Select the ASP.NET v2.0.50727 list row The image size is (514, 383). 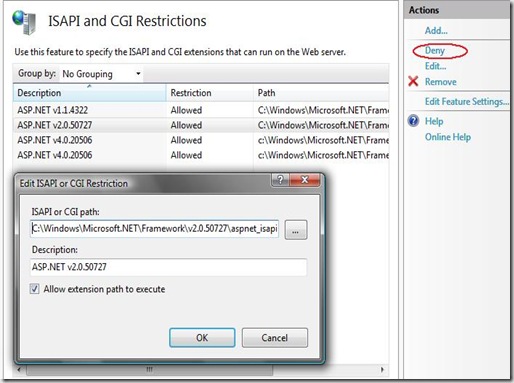coord(201,125)
